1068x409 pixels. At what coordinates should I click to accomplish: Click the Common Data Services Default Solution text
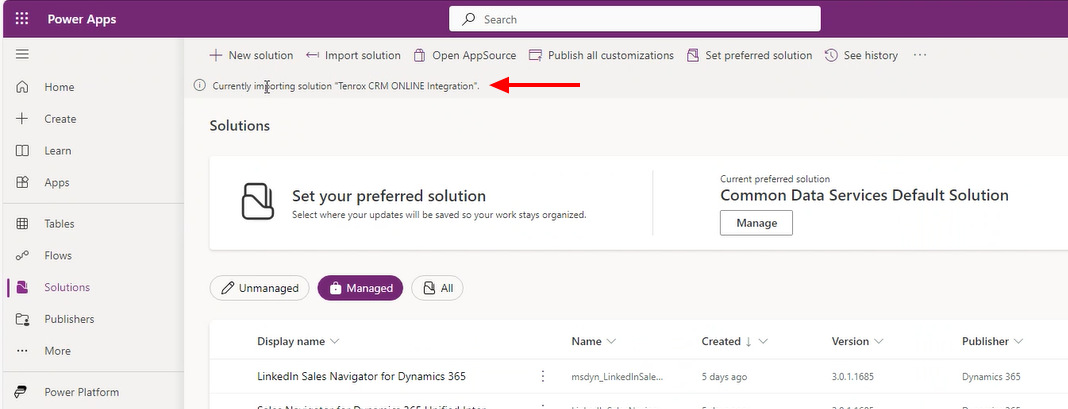864,196
